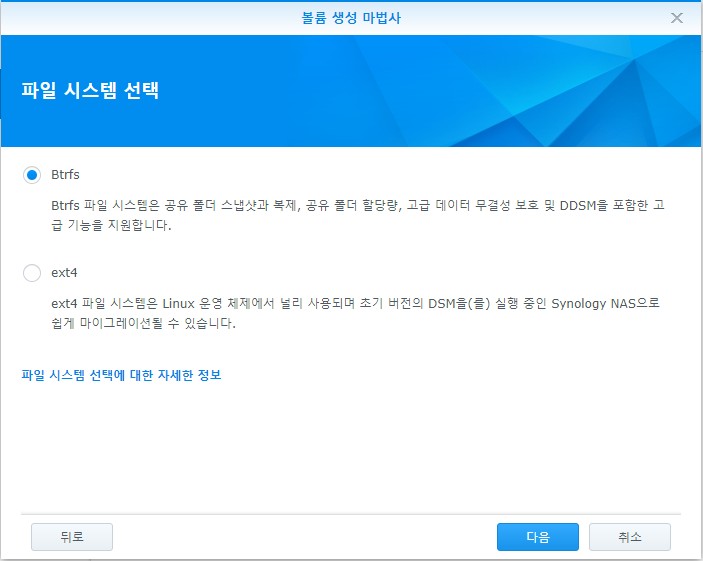Close the 볼륨 생성 마법사 dialog with the X icon
703x561 pixels.
pos(677,18)
